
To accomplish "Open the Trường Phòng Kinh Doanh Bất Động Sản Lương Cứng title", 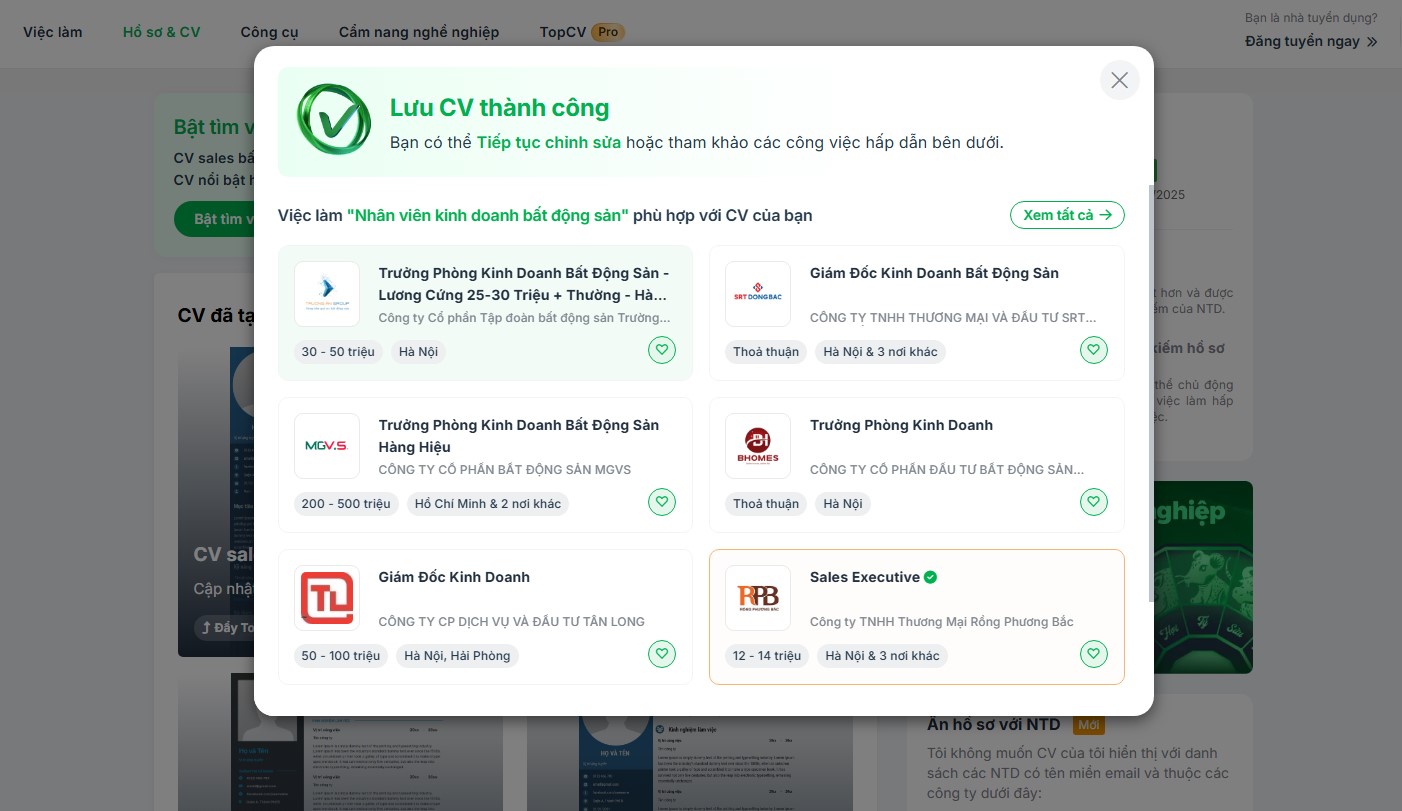I will click(x=525, y=284).
